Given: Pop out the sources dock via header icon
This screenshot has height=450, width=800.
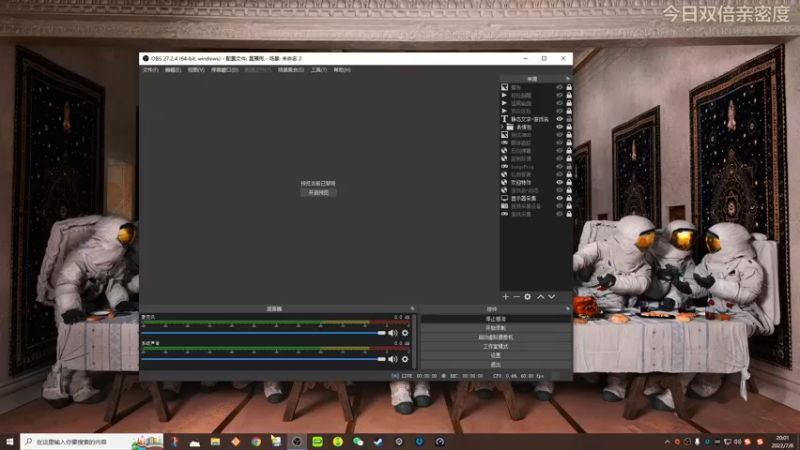Looking at the screenshot, I should [x=568, y=79].
